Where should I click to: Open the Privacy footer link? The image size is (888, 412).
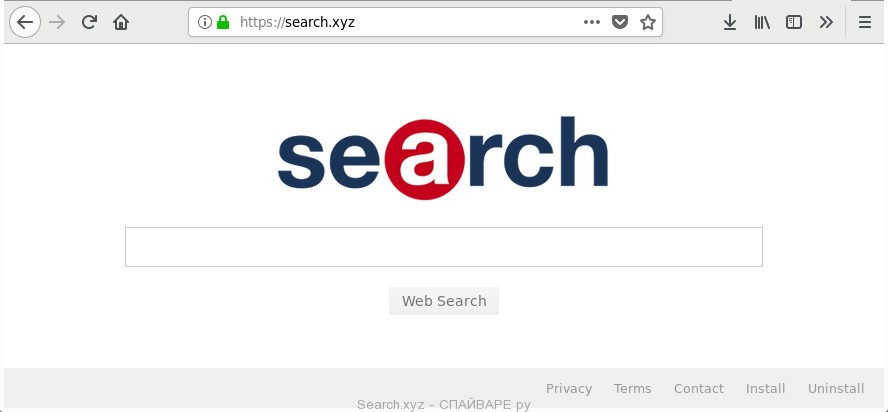pos(569,389)
